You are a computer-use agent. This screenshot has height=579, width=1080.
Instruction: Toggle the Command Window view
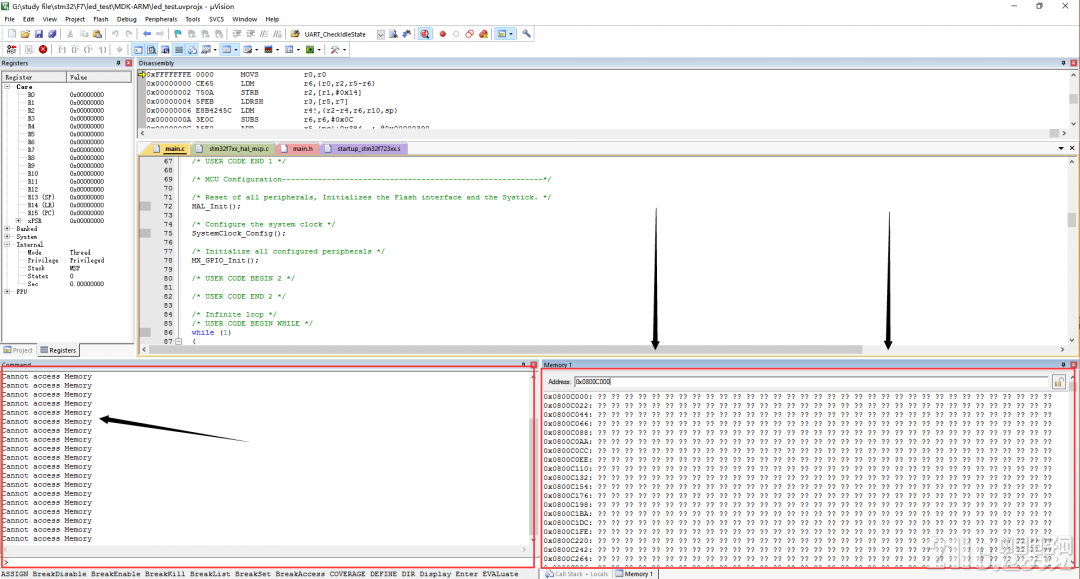point(138,50)
